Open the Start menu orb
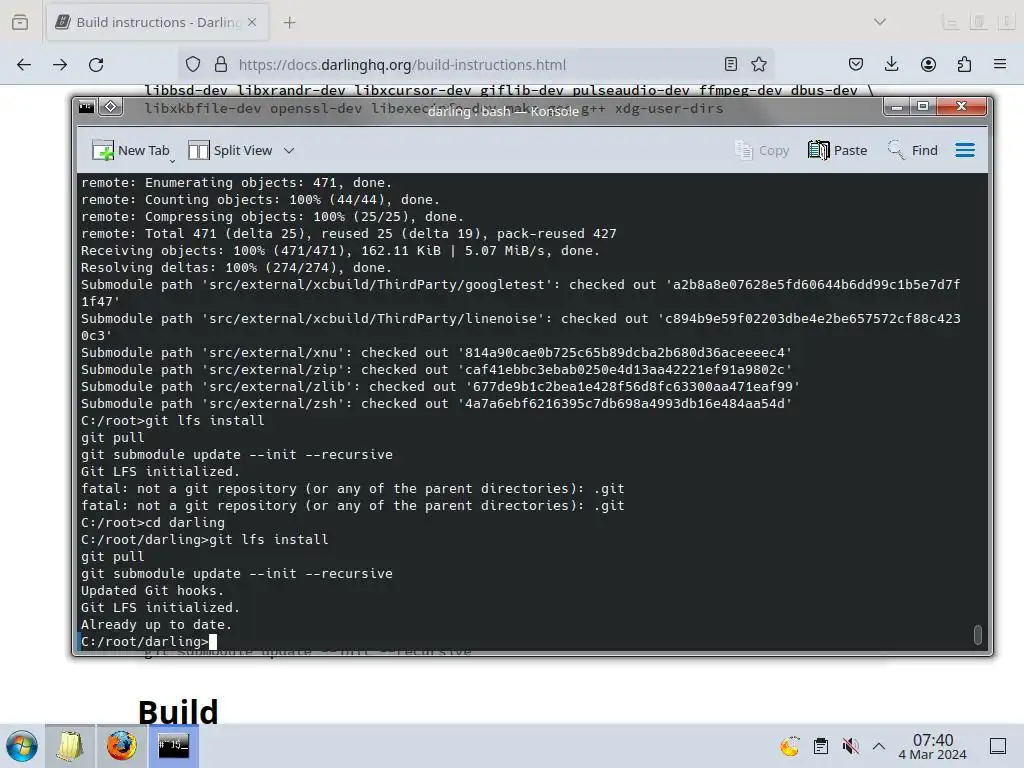The image size is (1024, 768). click(x=22, y=746)
